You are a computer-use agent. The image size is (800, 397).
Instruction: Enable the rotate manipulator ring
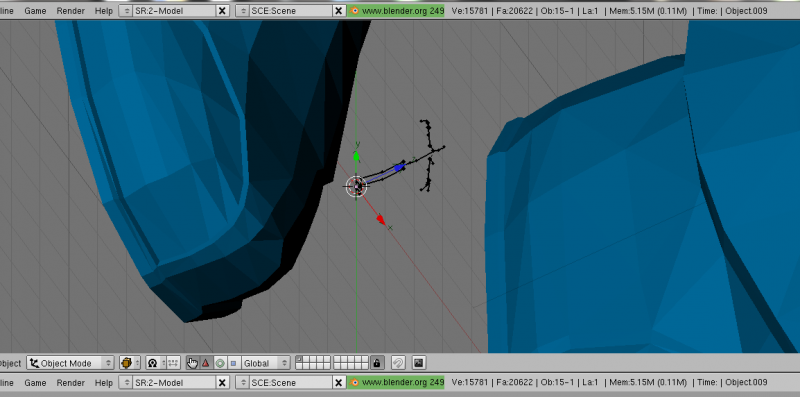point(220,363)
